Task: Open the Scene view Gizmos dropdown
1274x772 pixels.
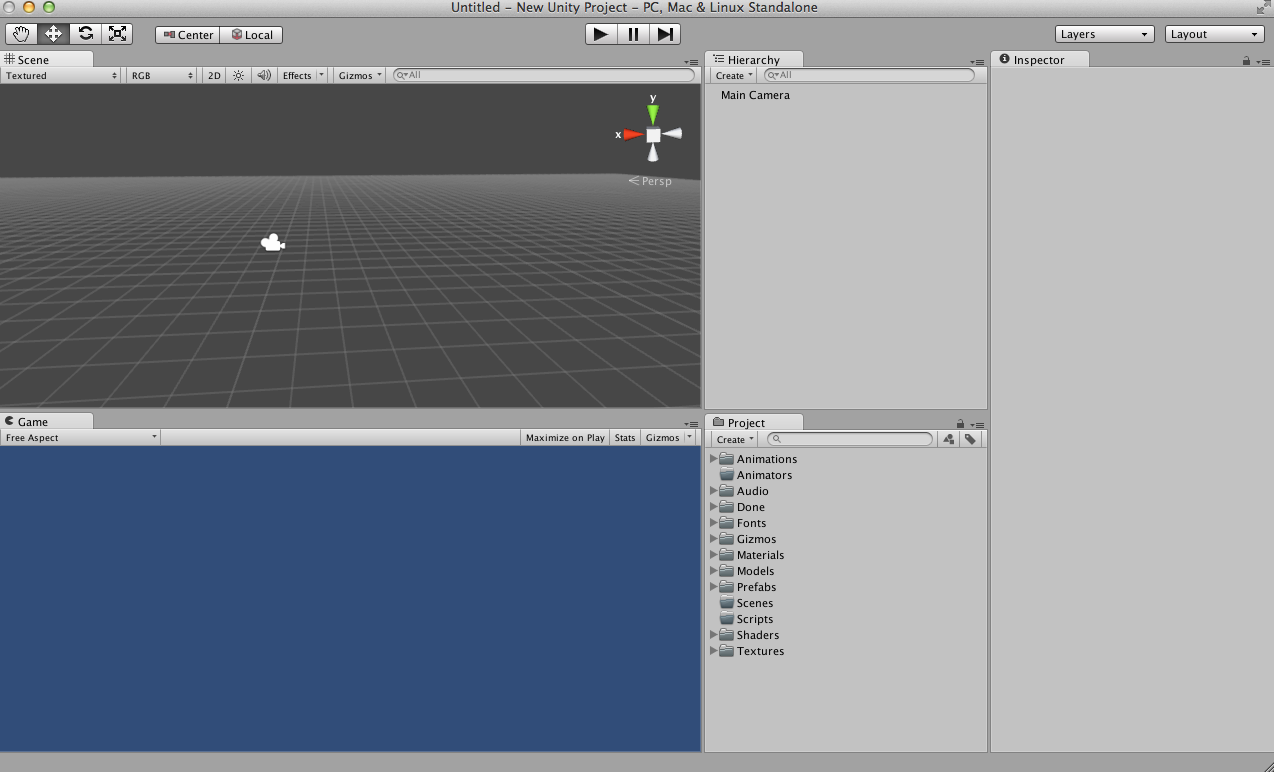Action: [x=360, y=75]
